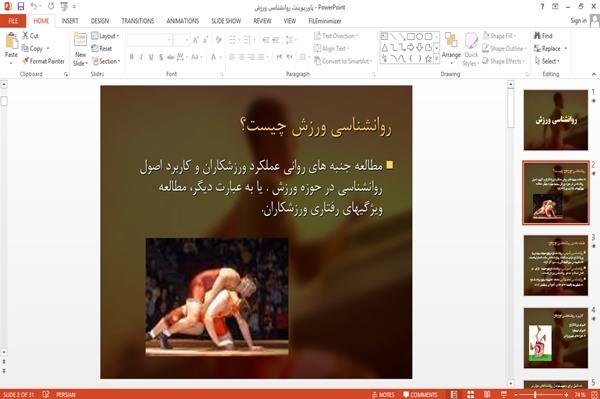
Task: Open the ANIMATIONS tab
Action: click(x=183, y=21)
